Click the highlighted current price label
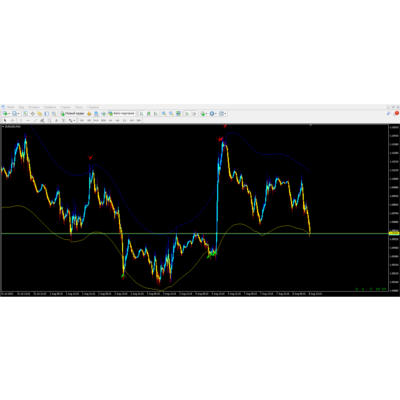Image resolution: width=400 pixels, height=400 pixels. coord(394,233)
